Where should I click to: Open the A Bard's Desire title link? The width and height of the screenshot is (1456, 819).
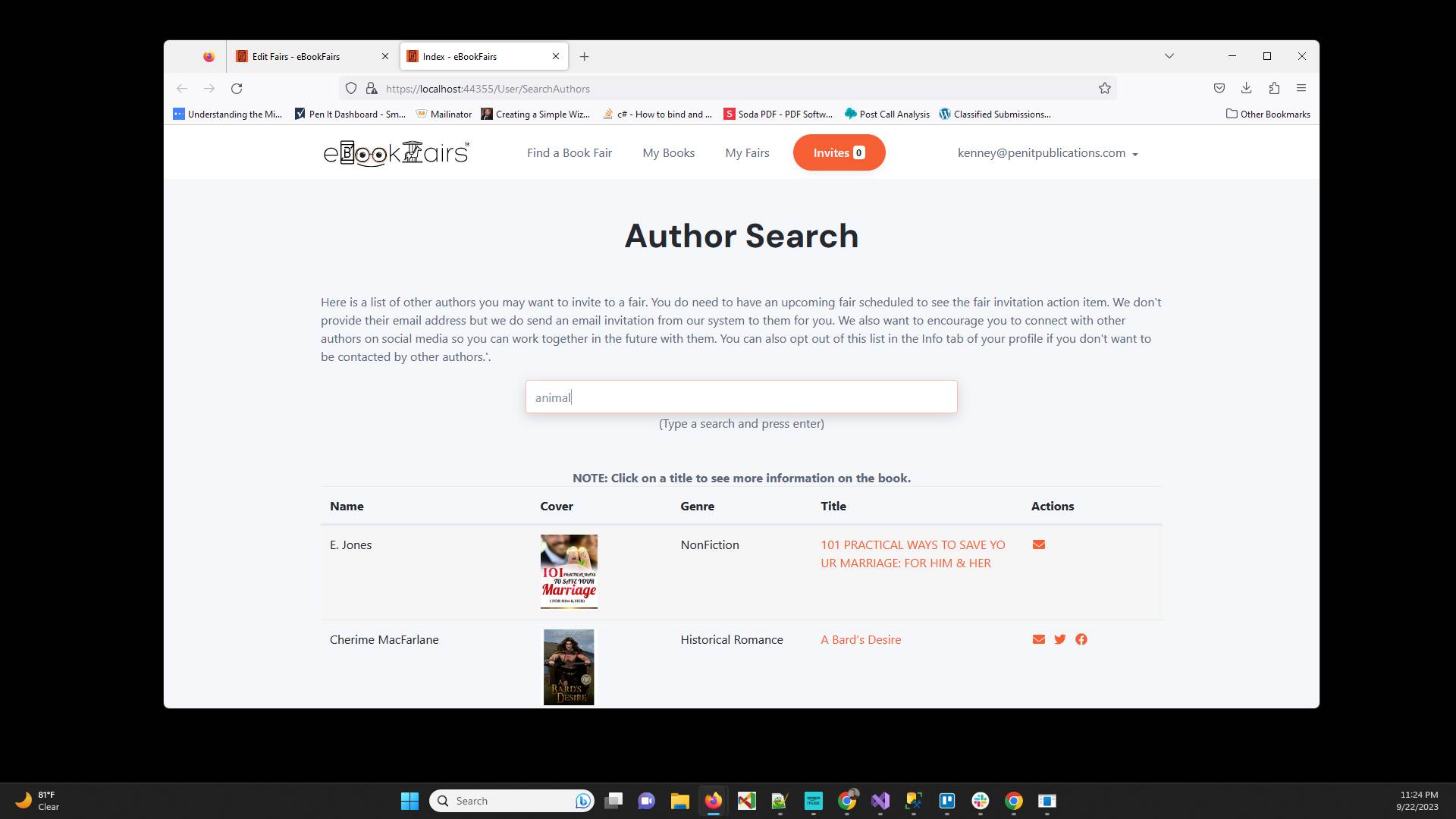[x=861, y=639]
